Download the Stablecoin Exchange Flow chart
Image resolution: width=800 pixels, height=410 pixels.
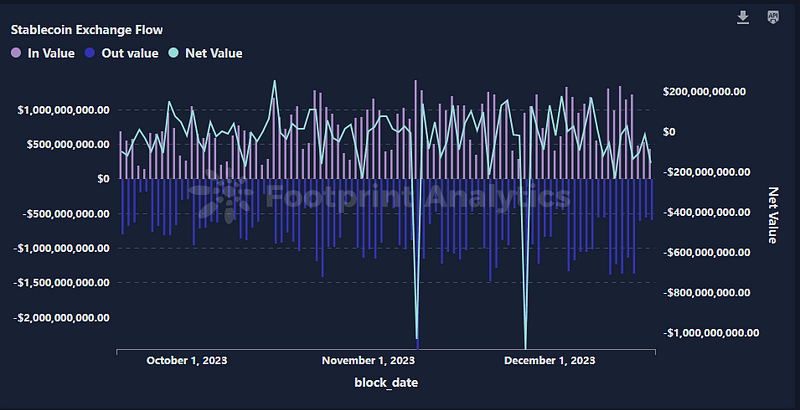tap(743, 17)
